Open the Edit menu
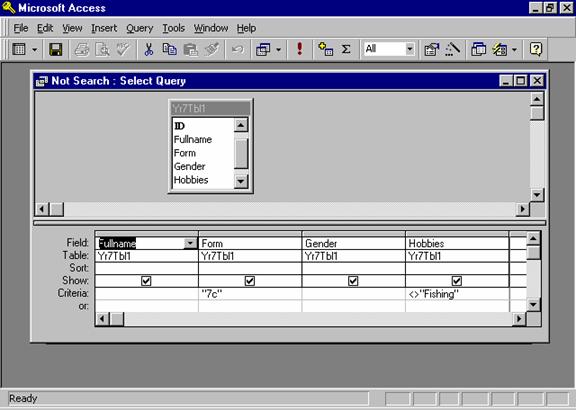The image size is (576, 410). point(45,28)
